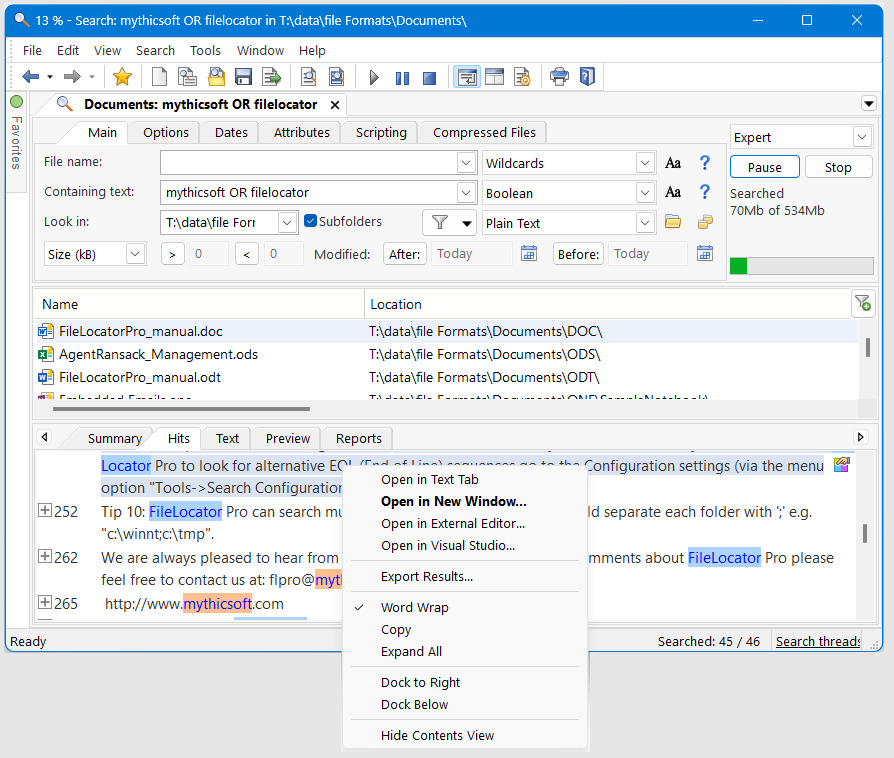Click the Stop button
Screen dimensions: 894x758
(x=838, y=167)
